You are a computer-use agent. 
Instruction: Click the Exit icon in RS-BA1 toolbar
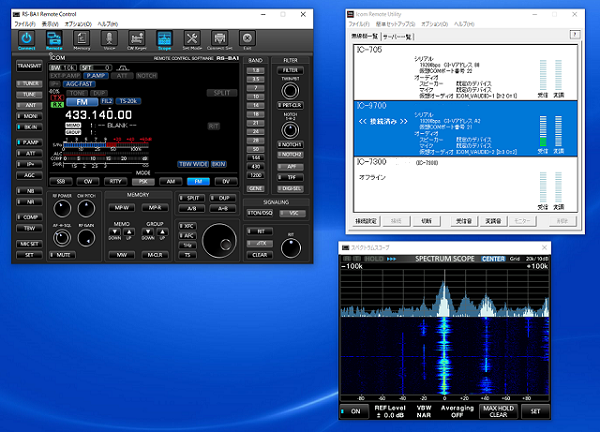click(247, 39)
